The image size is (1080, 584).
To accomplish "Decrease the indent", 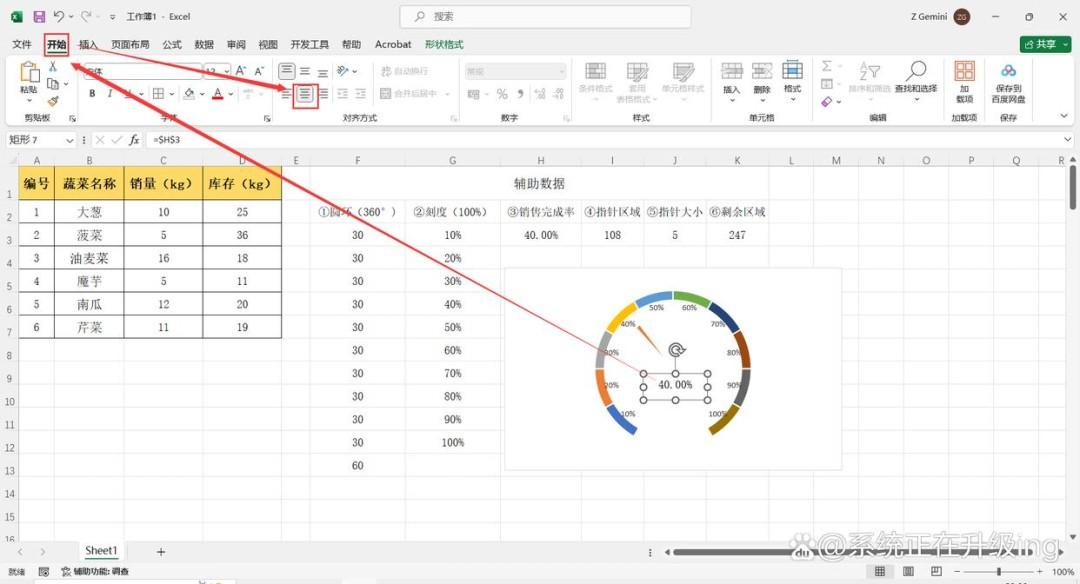I will click(342, 94).
